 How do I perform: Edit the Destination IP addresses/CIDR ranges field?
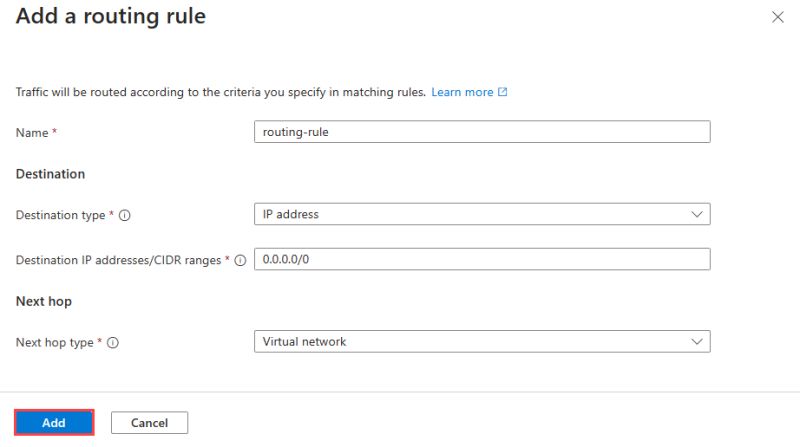[x=482, y=259]
